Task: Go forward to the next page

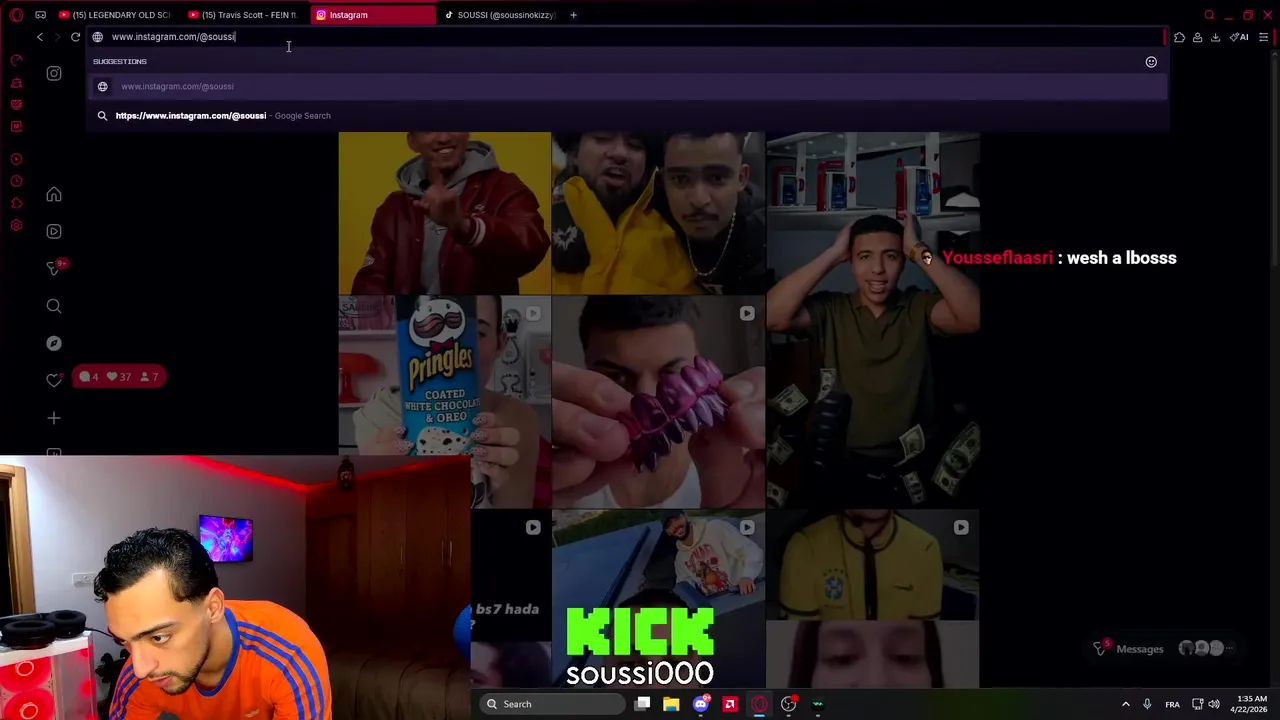Action: [x=57, y=37]
